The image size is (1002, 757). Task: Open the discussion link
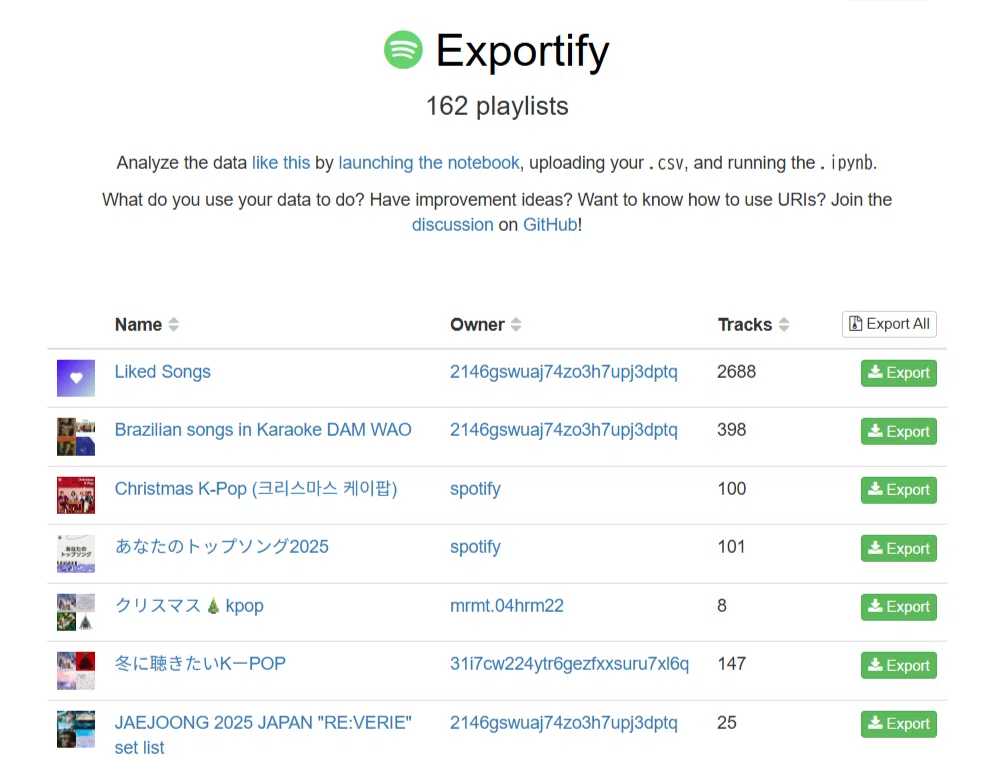pos(452,225)
